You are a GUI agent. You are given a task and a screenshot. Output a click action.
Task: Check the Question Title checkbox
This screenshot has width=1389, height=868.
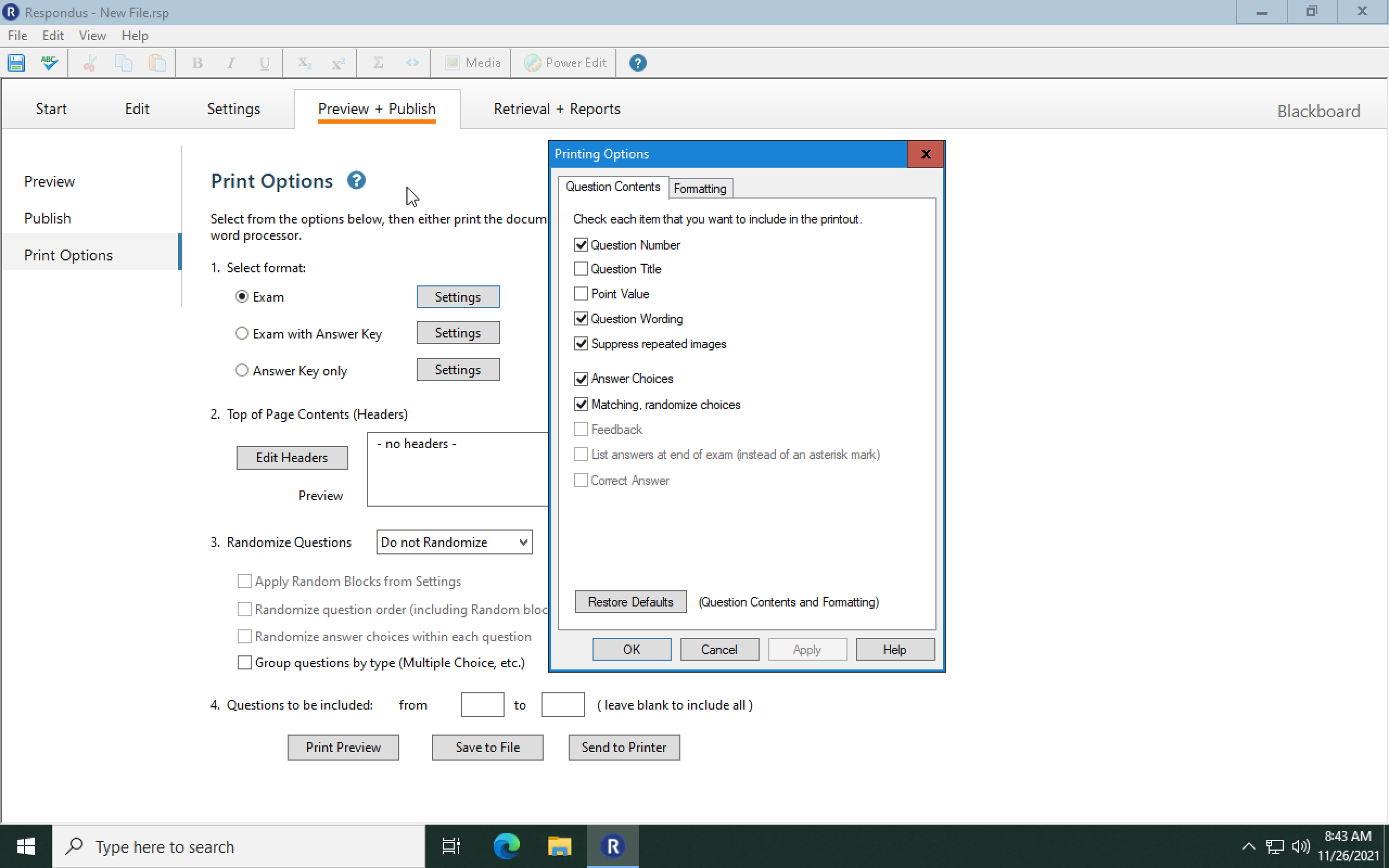(x=581, y=269)
